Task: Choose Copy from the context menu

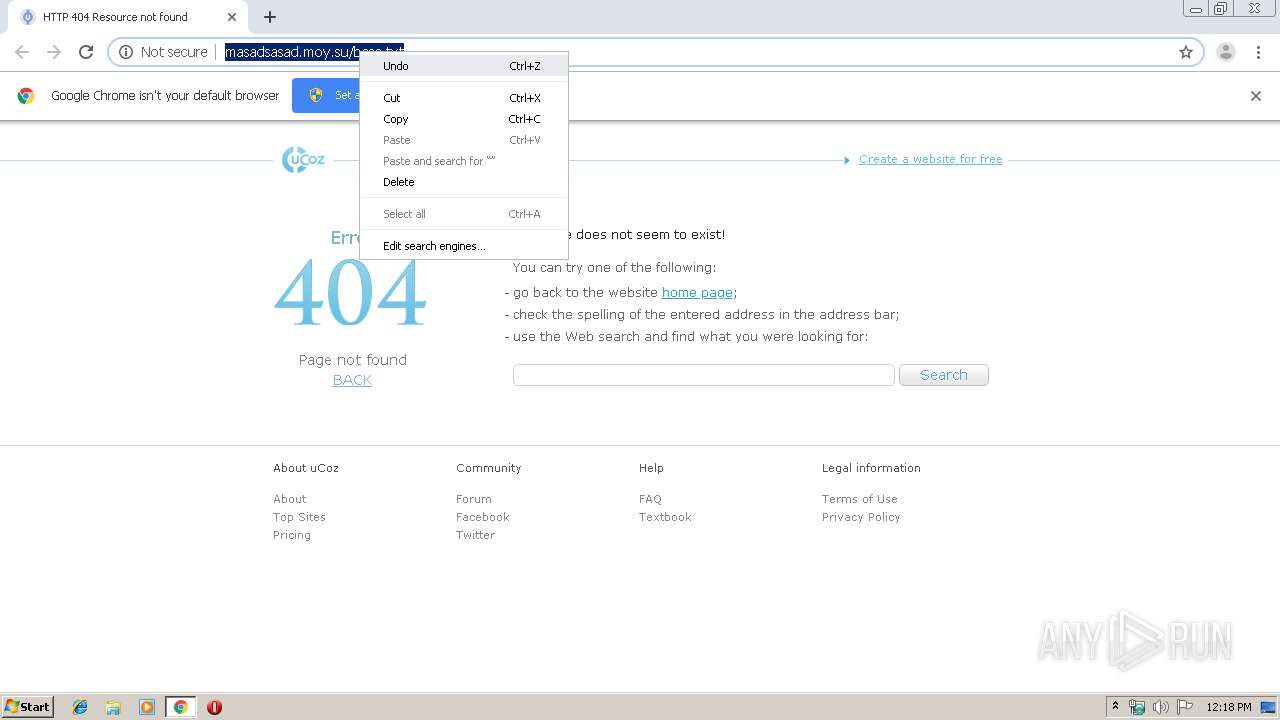Action: (464, 119)
